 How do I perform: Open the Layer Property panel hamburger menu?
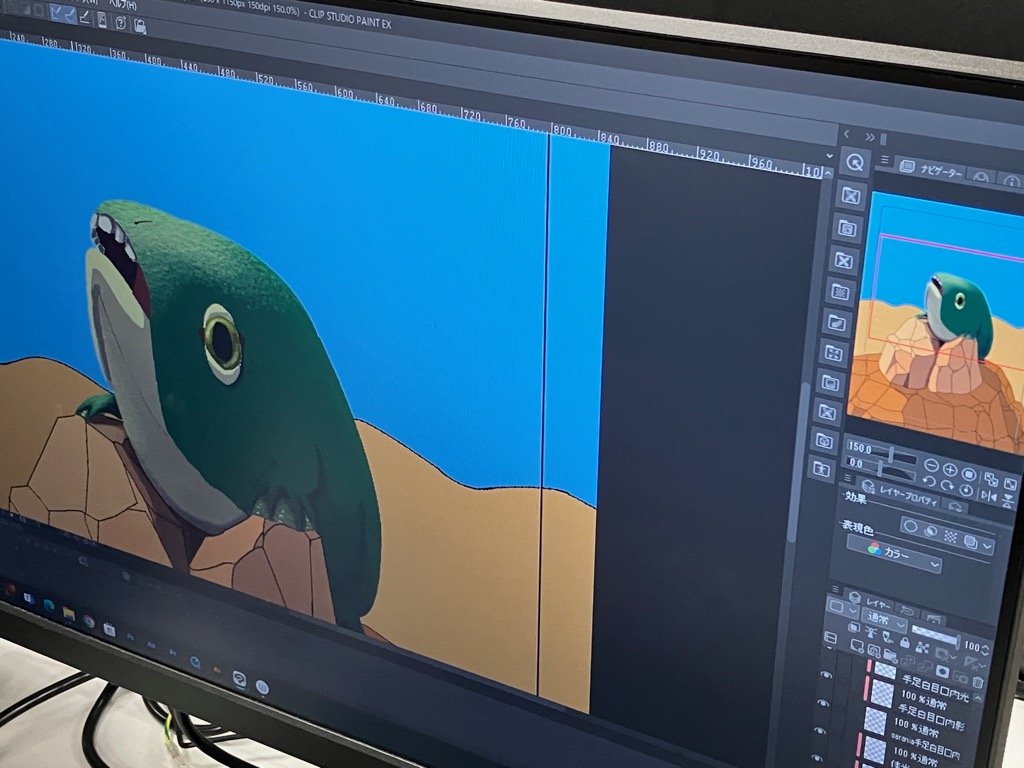click(x=846, y=479)
